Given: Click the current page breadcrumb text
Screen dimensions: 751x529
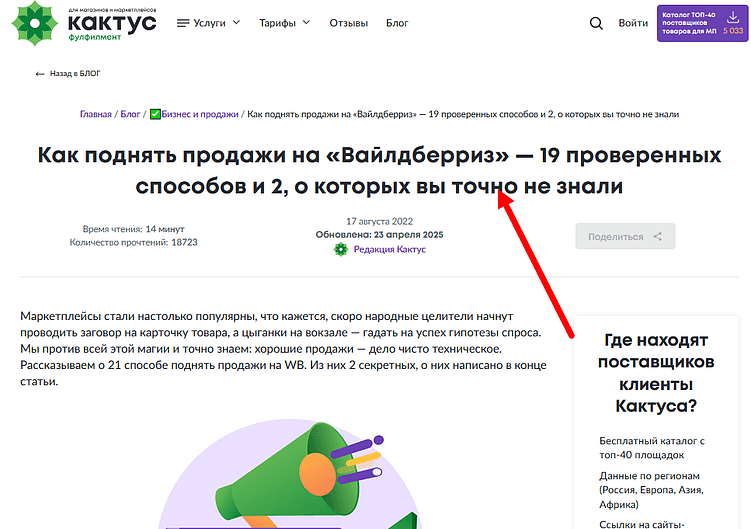Looking at the screenshot, I should click(x=463, y=114).
